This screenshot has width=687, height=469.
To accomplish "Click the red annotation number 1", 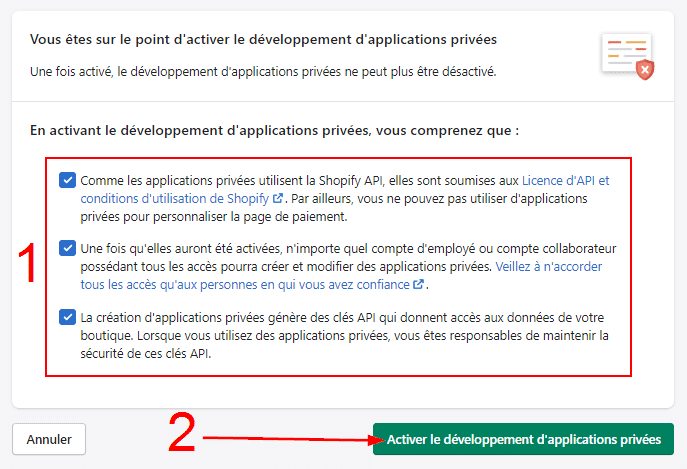I will coord(28,264).
